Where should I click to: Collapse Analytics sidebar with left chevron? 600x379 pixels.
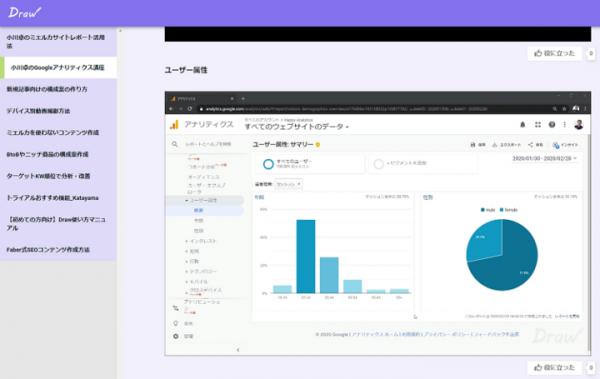point(238,350)
